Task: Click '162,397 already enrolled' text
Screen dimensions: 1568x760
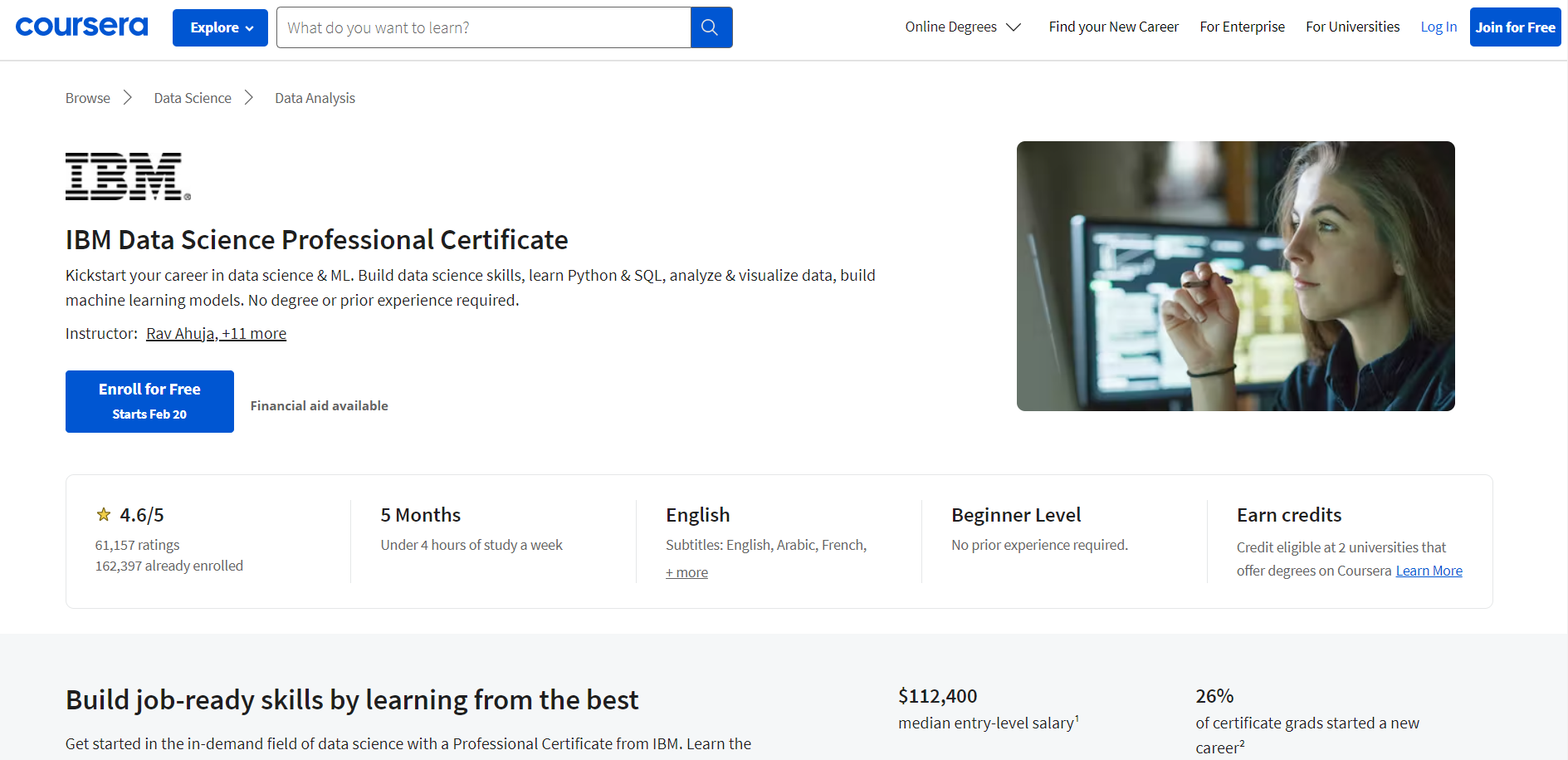Action: tap(169, 566)
